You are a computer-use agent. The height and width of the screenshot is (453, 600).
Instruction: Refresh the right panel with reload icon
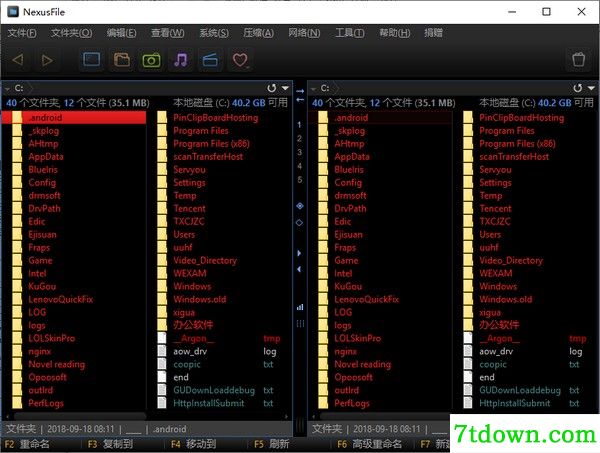[x=578, y=88]
